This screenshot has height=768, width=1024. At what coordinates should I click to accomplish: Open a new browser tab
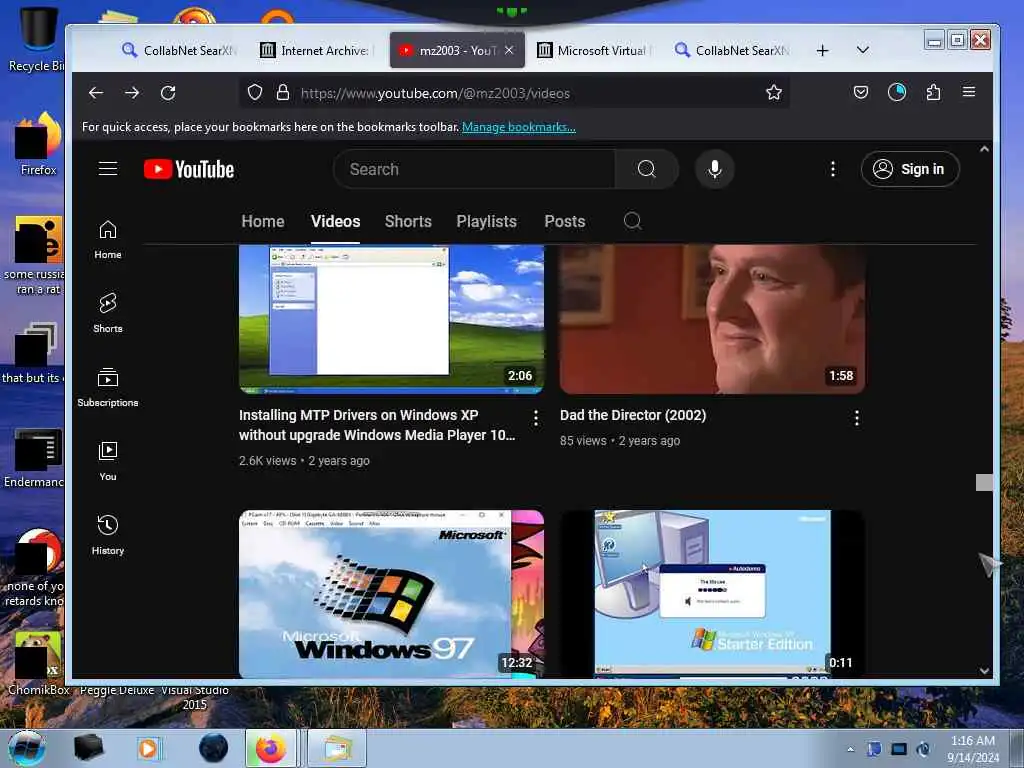pyautogui.click(x=822, y=50)
